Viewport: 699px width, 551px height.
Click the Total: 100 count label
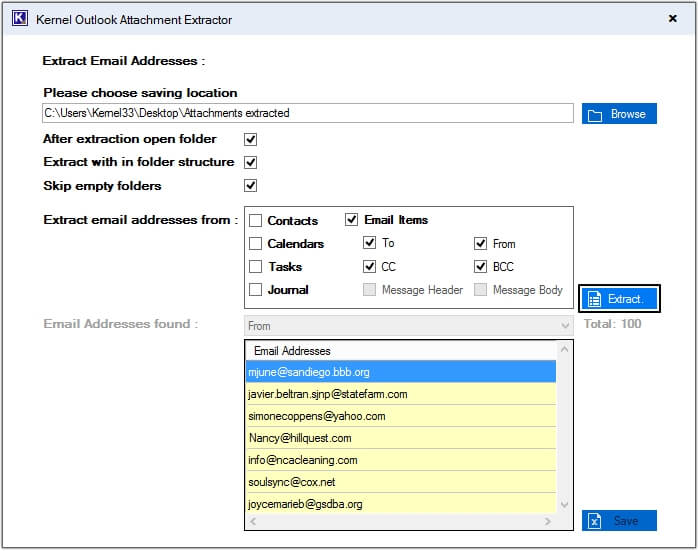[x=613, y=324]
